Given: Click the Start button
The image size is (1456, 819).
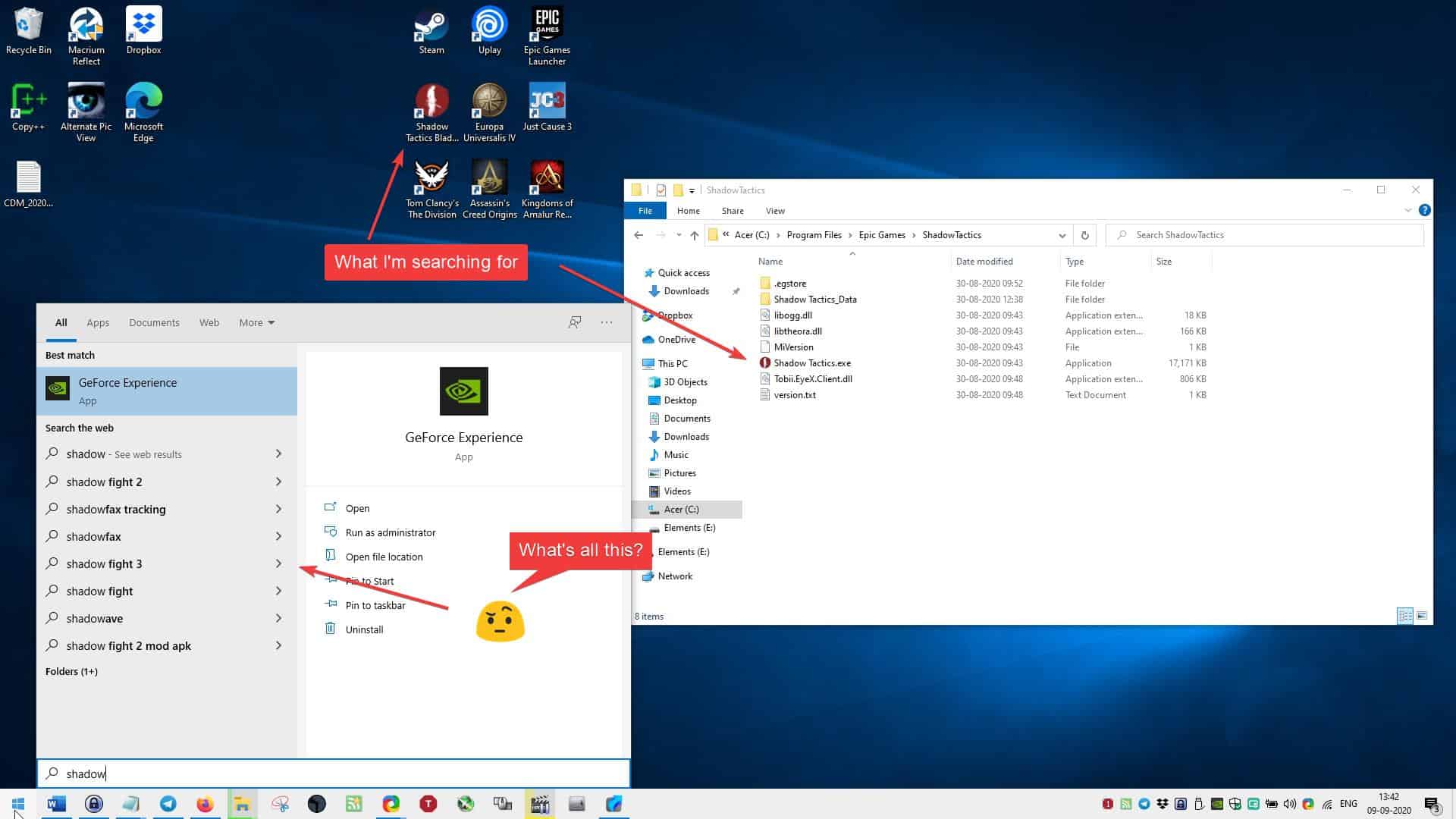Looking at the screenshot, I should tap(18, 804).
